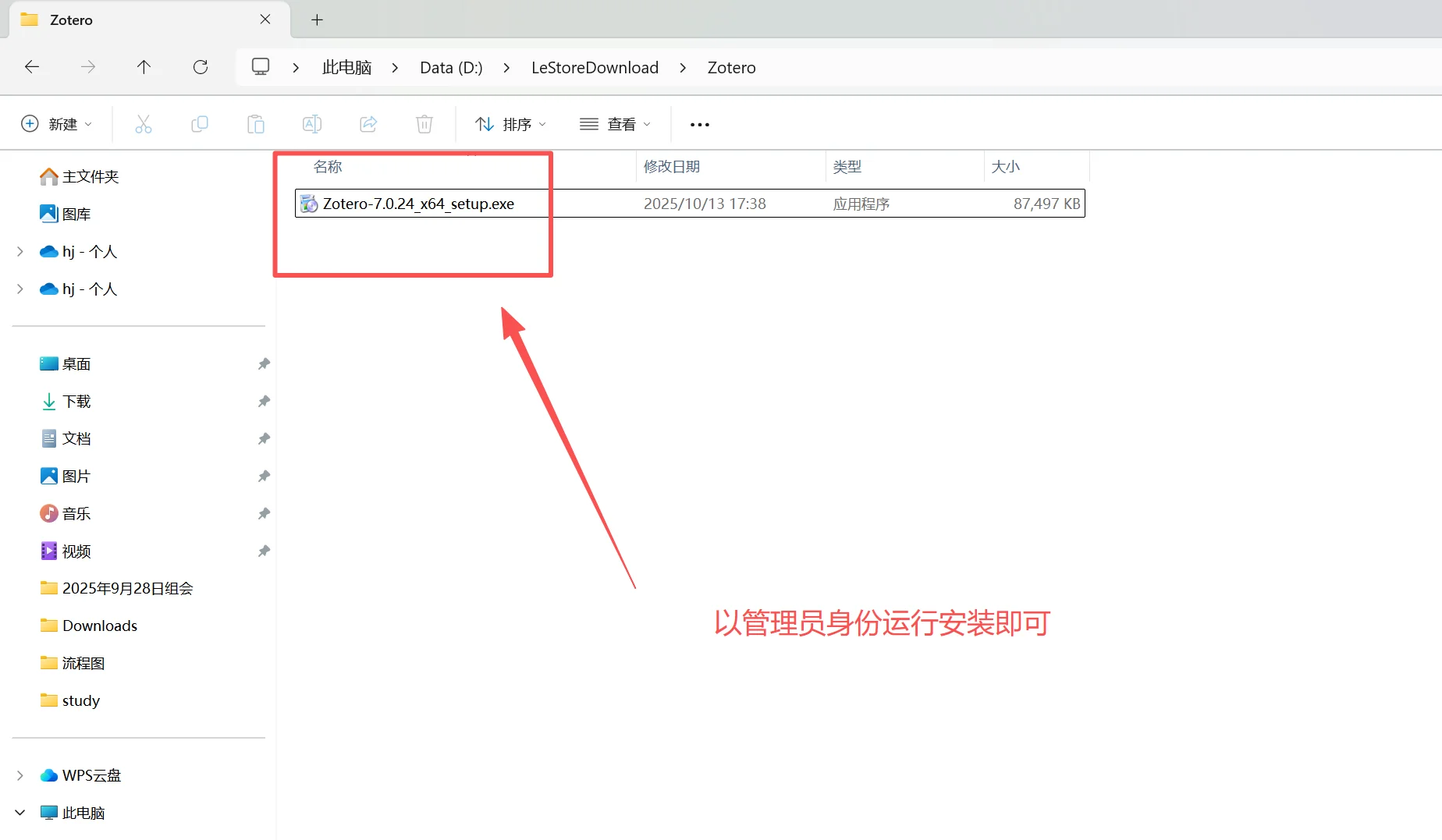Click the Cut scissors icon

pos(144,124)
